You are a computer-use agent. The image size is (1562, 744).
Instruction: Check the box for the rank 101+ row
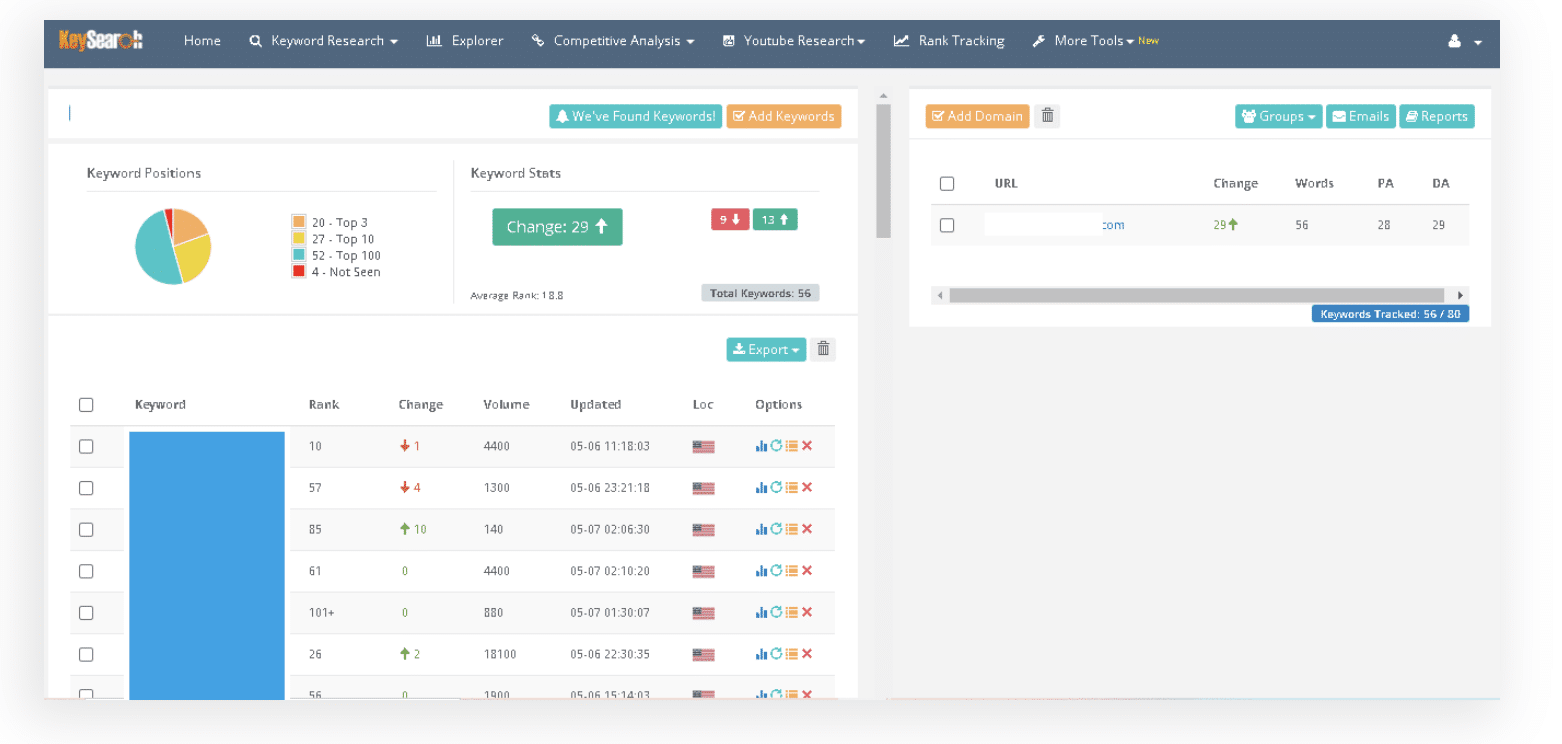[86, 613]
